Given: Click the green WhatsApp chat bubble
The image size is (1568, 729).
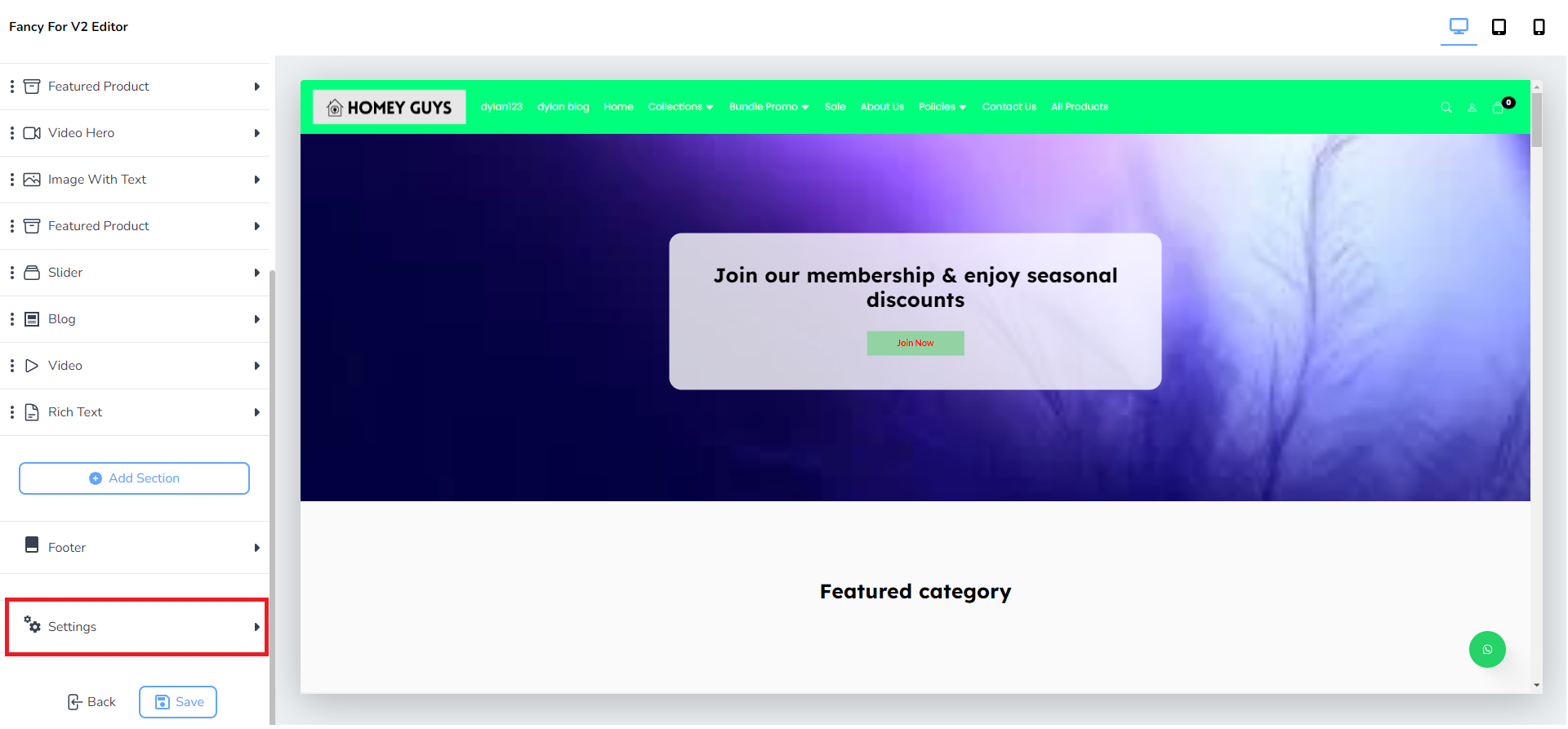Looking at the screenshot, I should (x=1487, y=650).
